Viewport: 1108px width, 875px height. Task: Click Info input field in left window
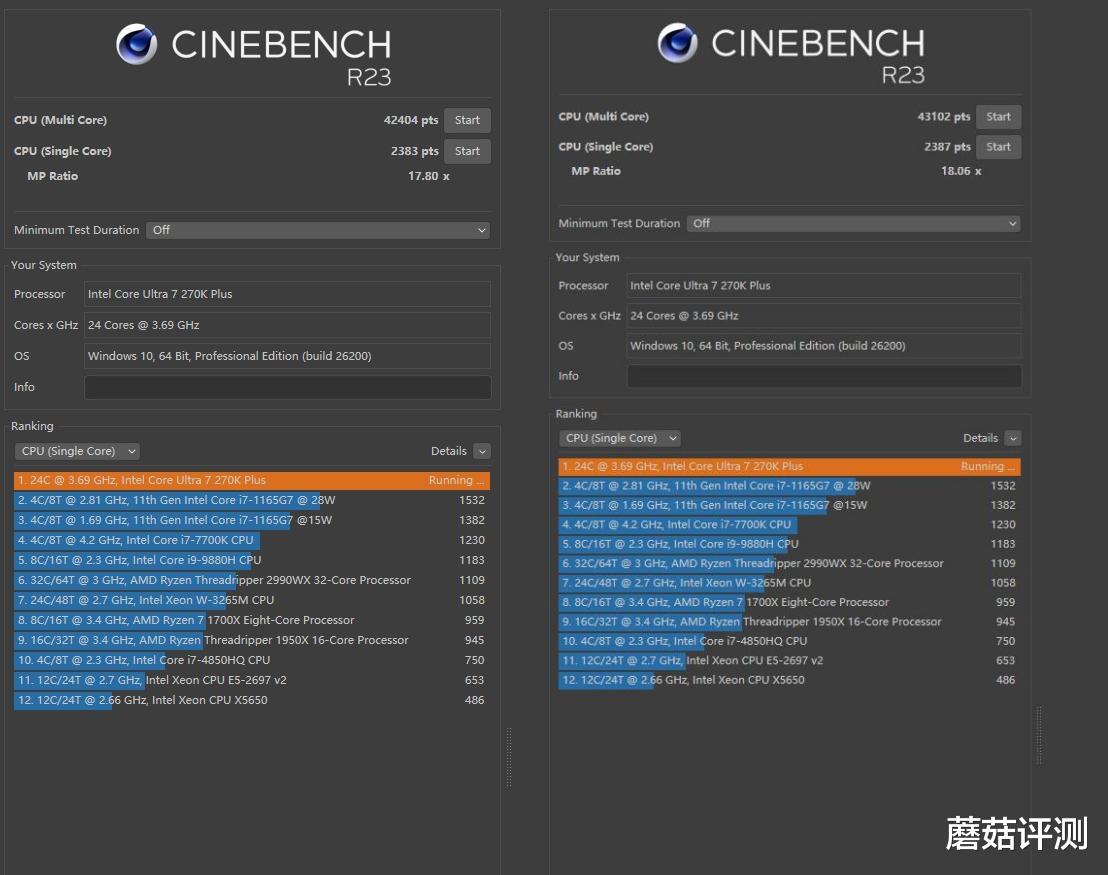tap(288, 387)
